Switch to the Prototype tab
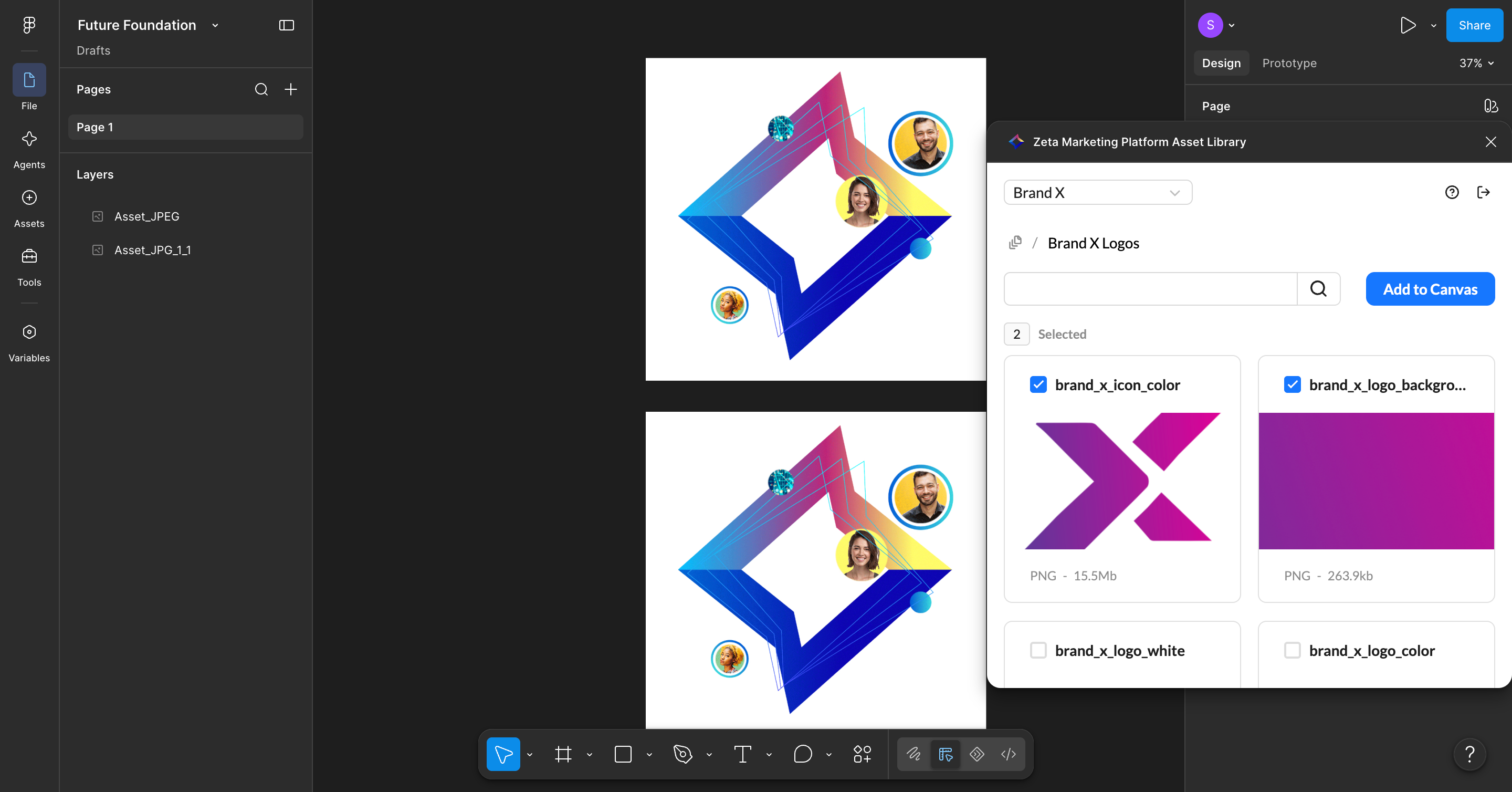The height and width of the screenshot is (792, 1512). pos(1289,64)
